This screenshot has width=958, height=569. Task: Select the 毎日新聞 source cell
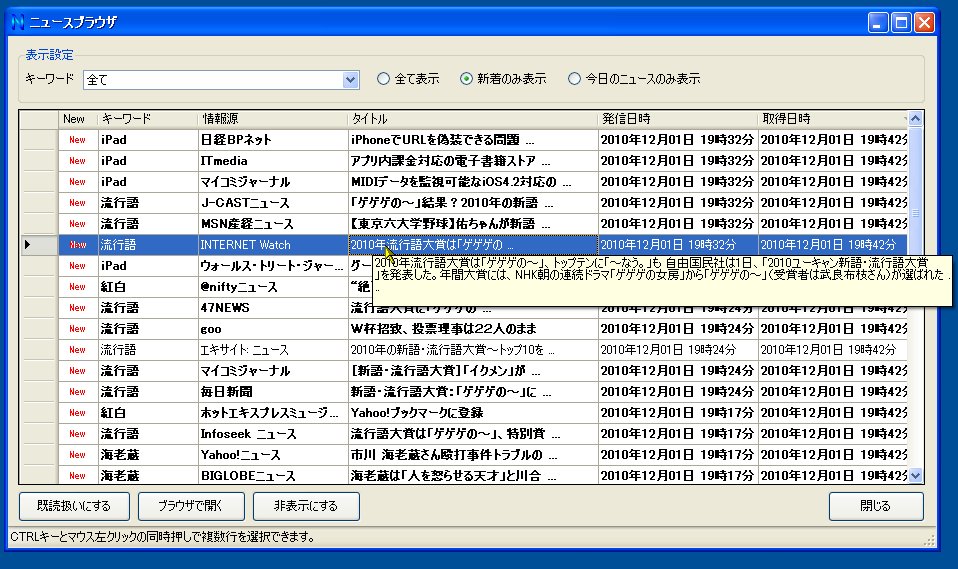click(x=273, y=392)
